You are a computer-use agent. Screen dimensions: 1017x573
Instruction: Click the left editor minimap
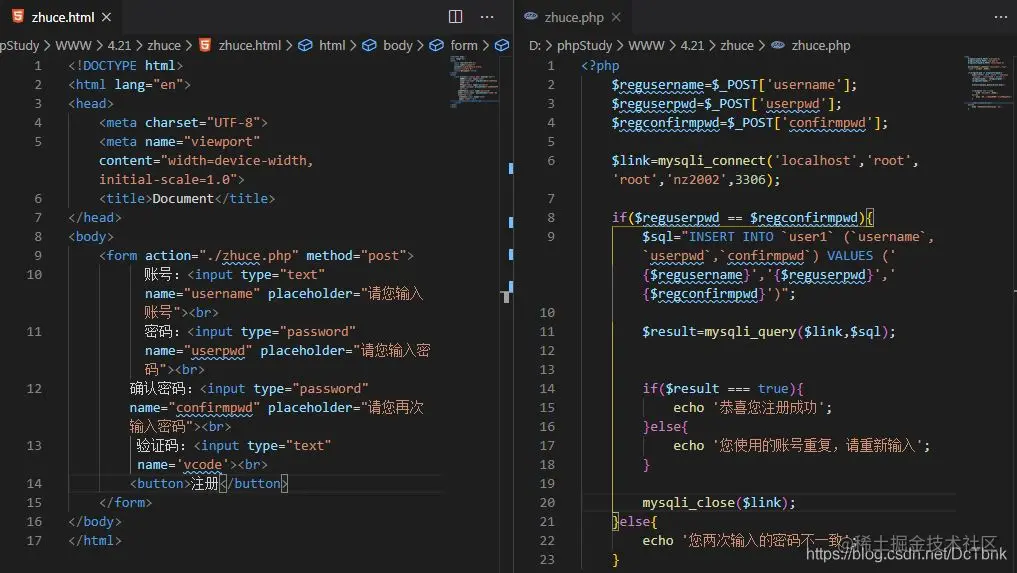pyautogui.click(x=474, y=81)
